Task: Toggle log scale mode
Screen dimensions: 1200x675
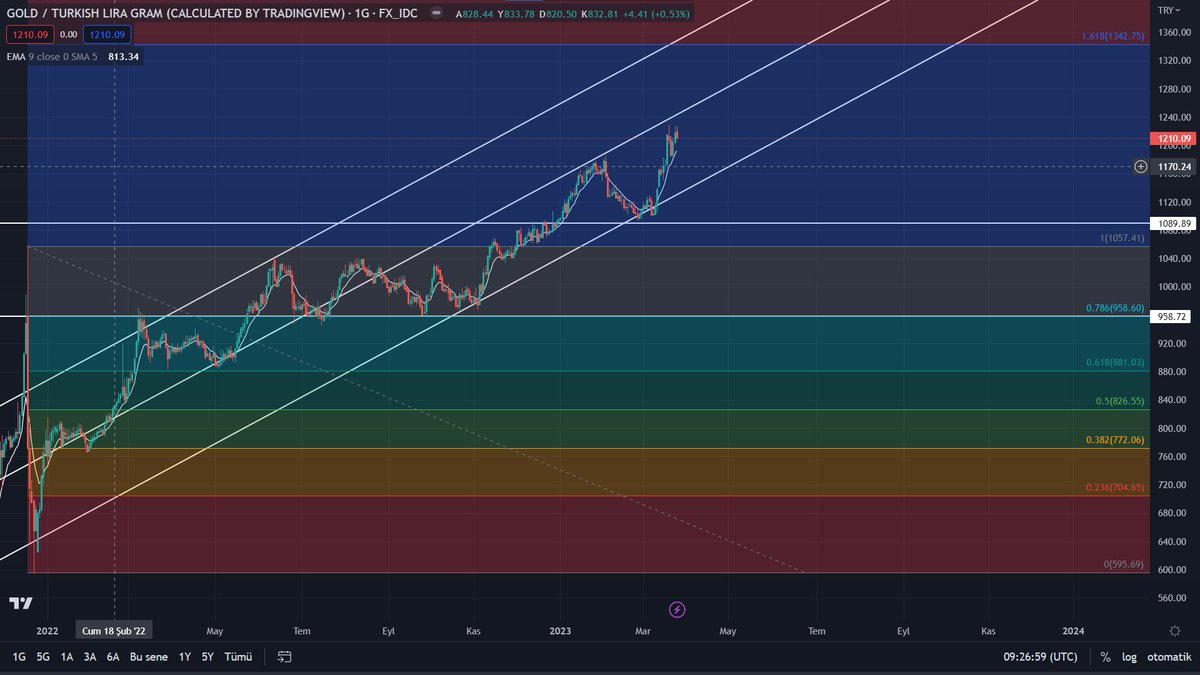Action: click(x=1128, y=657)
